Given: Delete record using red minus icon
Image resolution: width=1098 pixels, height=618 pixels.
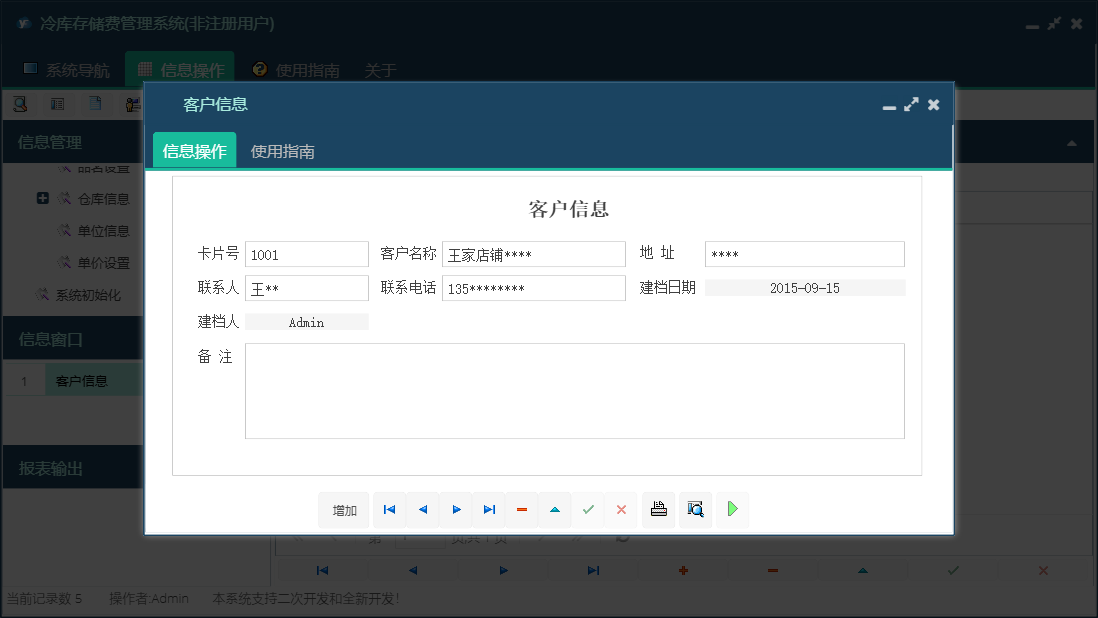Looking at the screenshot, I should pyautogui.click(x=521, y=509).
